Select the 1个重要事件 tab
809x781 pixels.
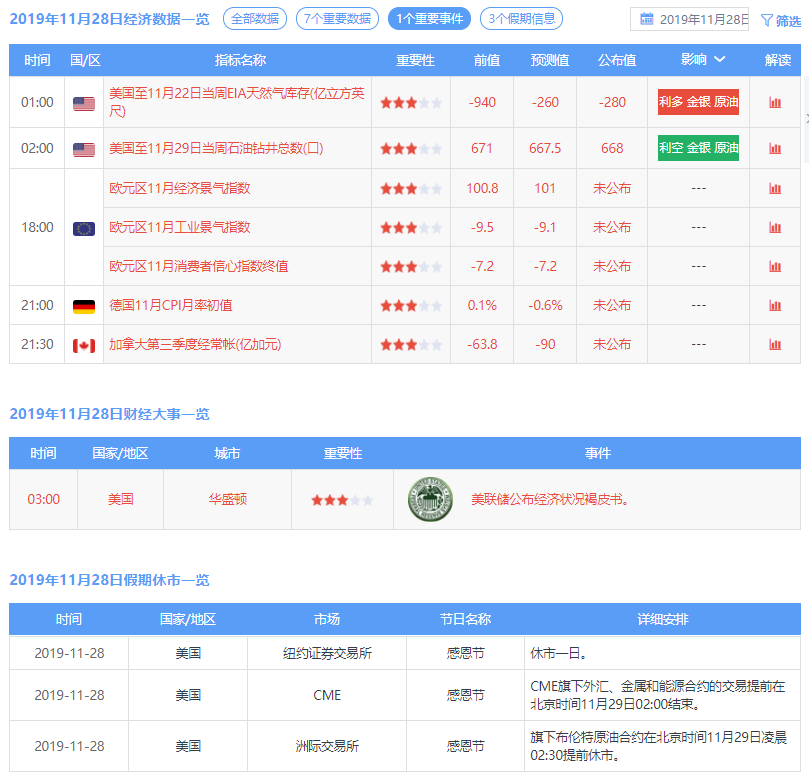429,18
